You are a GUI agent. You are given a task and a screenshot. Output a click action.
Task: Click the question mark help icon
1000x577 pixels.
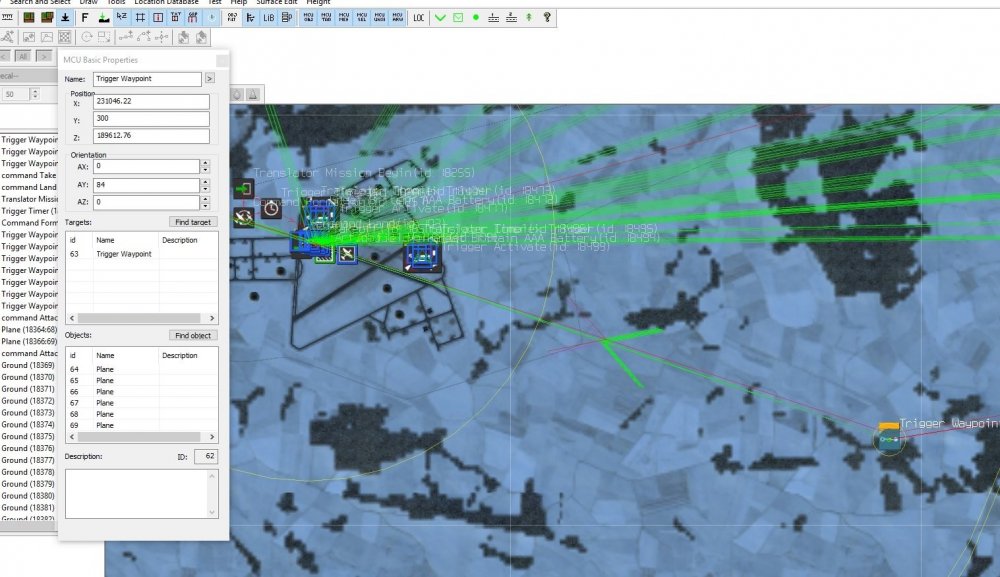pyautogui.click(x=547, y=17)
